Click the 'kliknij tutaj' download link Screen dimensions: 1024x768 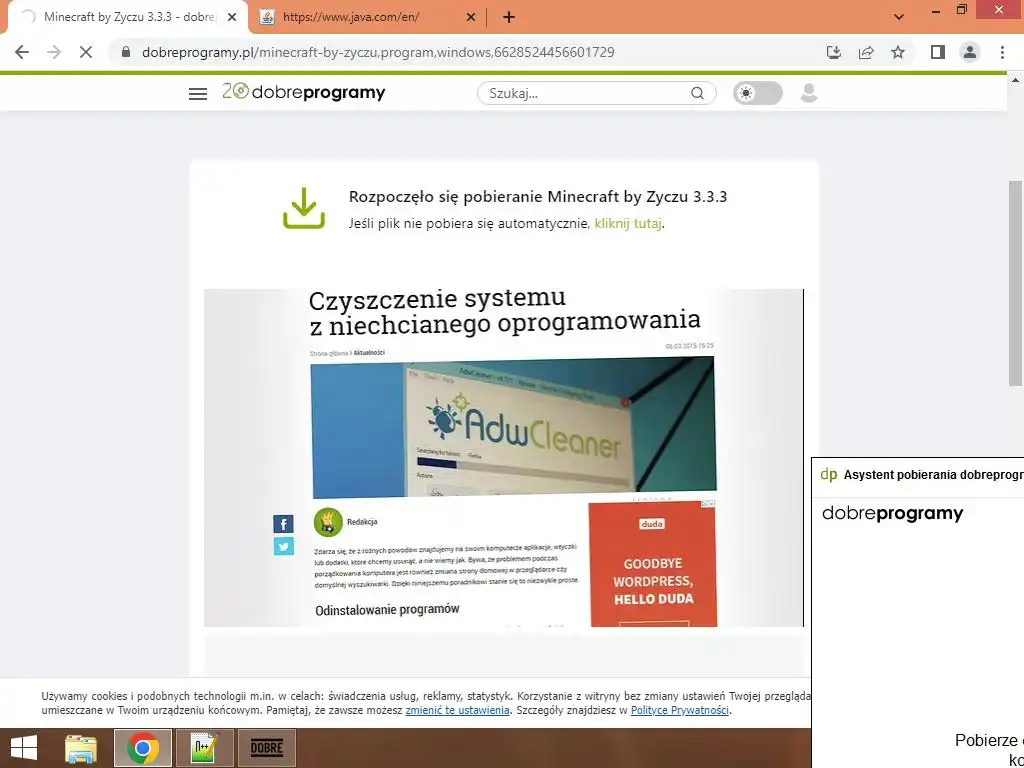point(628,223)
